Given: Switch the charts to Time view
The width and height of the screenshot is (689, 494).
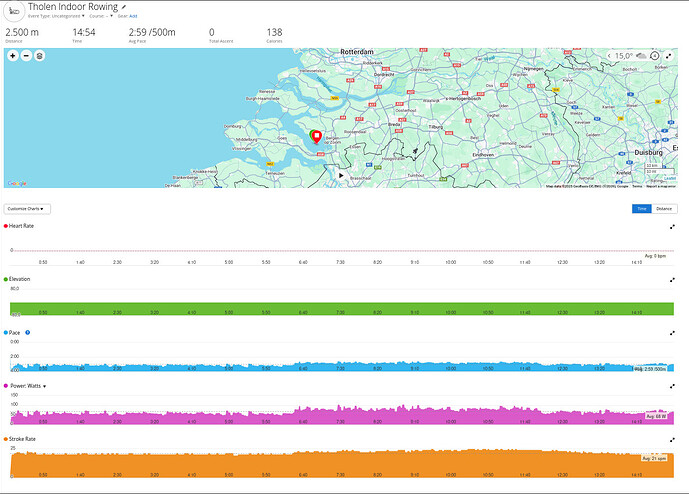Looking at the screenshot, I should (641, 208).
